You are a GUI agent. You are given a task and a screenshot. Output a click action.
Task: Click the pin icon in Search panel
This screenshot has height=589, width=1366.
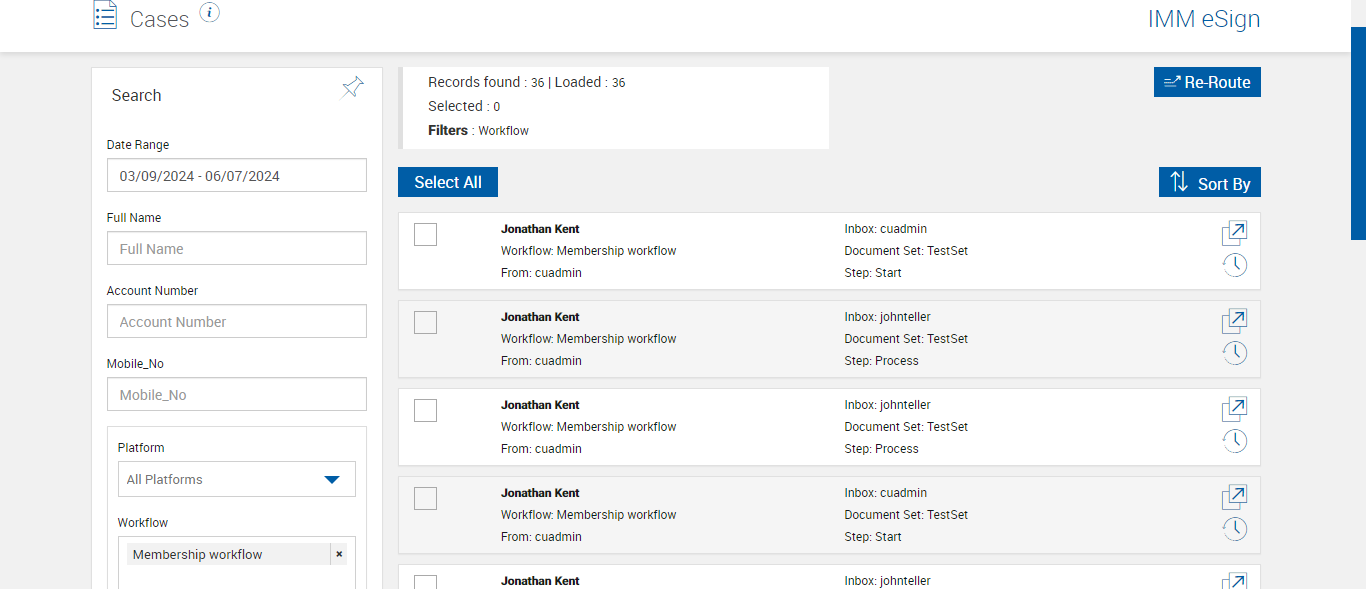pyautogui.click(x=352, y=88)
